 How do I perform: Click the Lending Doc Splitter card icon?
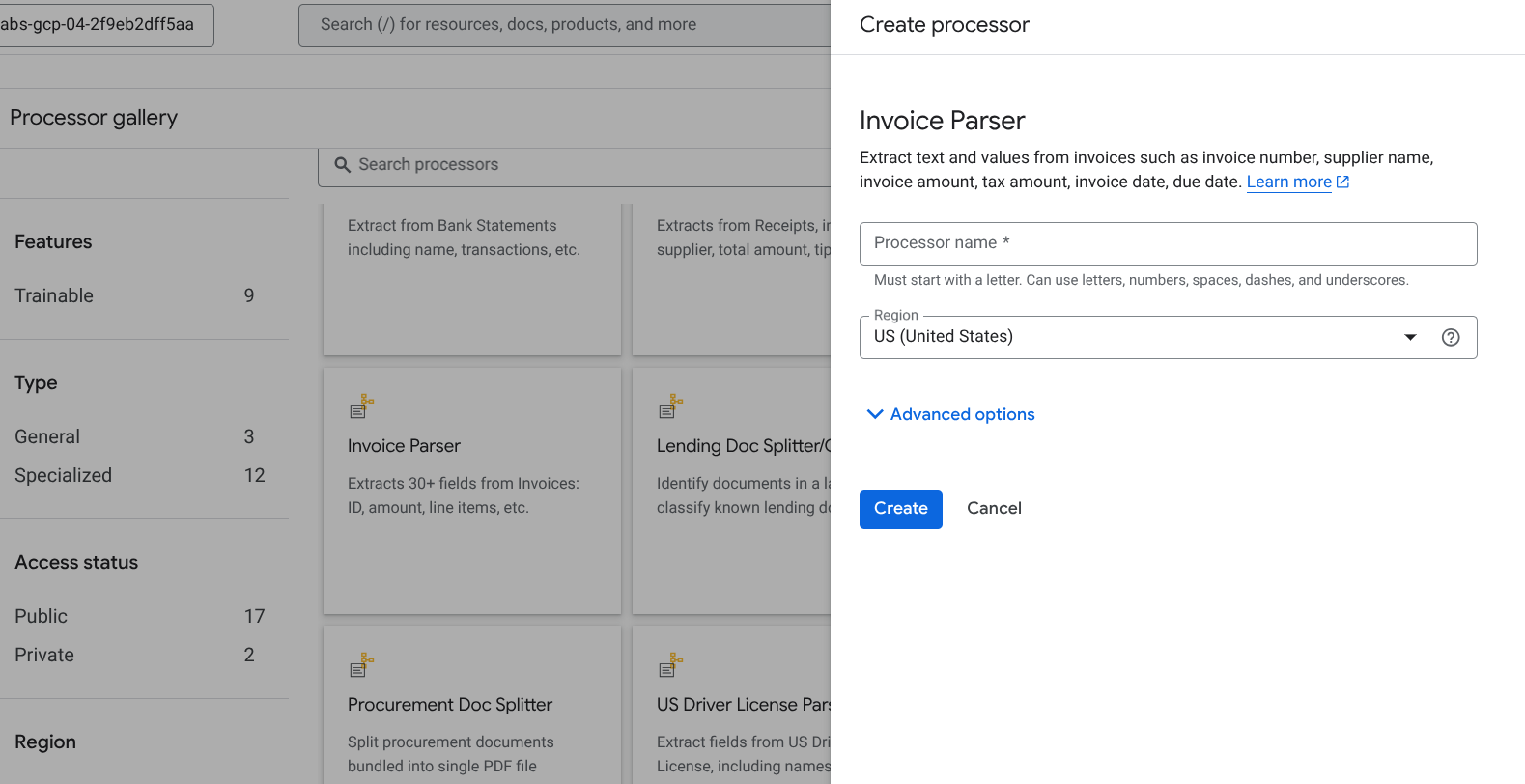[x=670, y=406]
